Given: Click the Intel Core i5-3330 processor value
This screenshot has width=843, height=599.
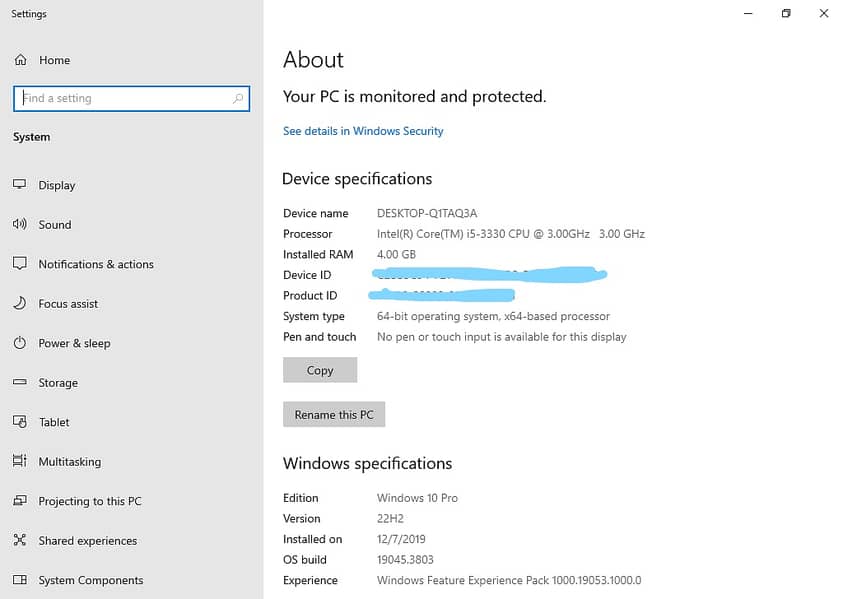Looking at the screenshot, I should (511, 234).
